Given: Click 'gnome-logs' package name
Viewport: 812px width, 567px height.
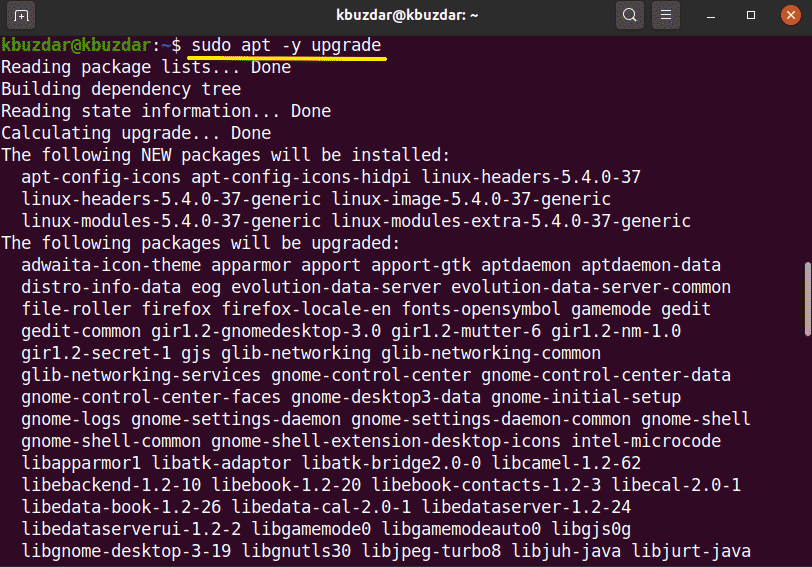Looking at the screenshot, I should coord(71,420).
